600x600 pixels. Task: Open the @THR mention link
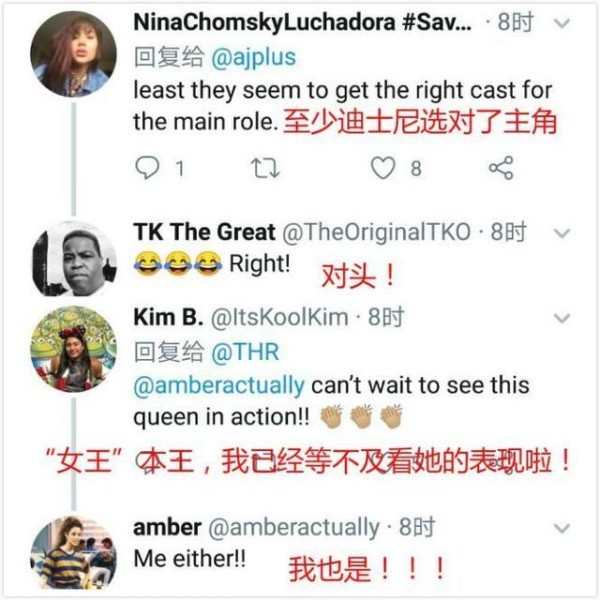(x=245, y=352)
